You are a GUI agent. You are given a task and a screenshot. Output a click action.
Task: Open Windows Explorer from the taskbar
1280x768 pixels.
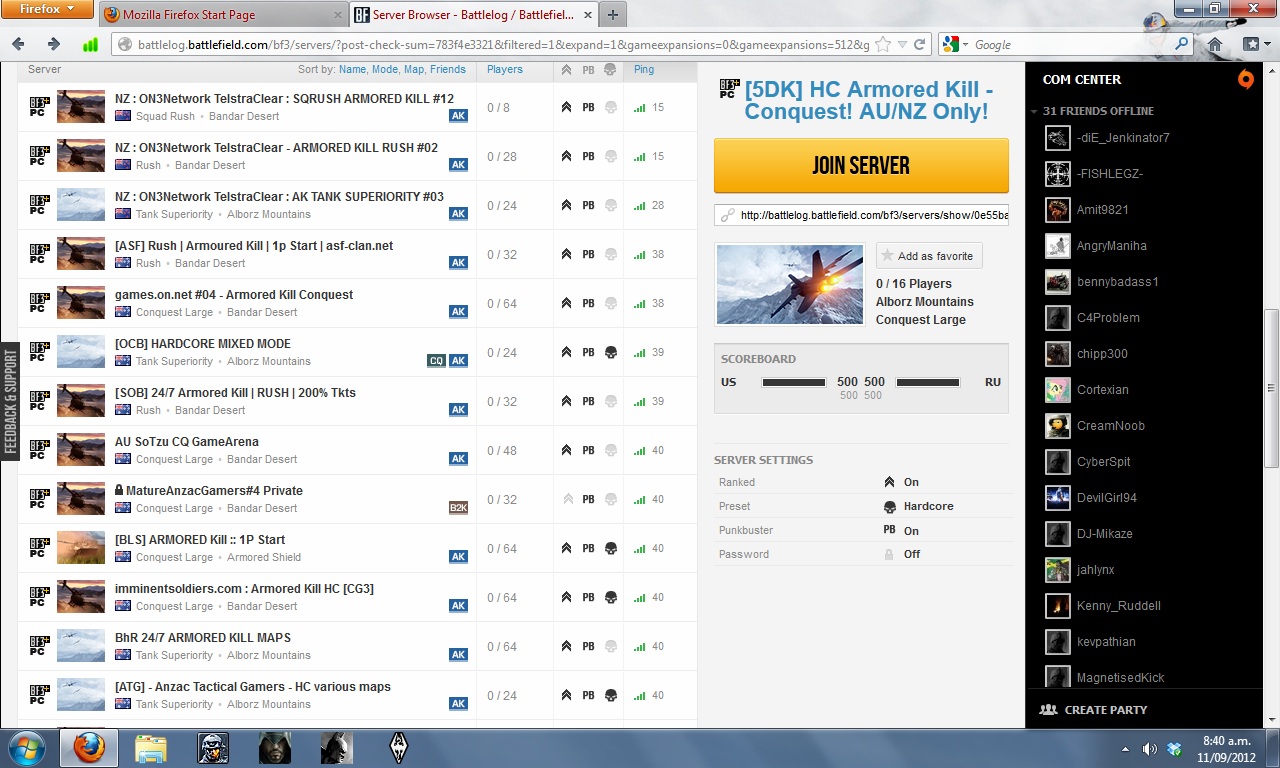coord(151,748)
